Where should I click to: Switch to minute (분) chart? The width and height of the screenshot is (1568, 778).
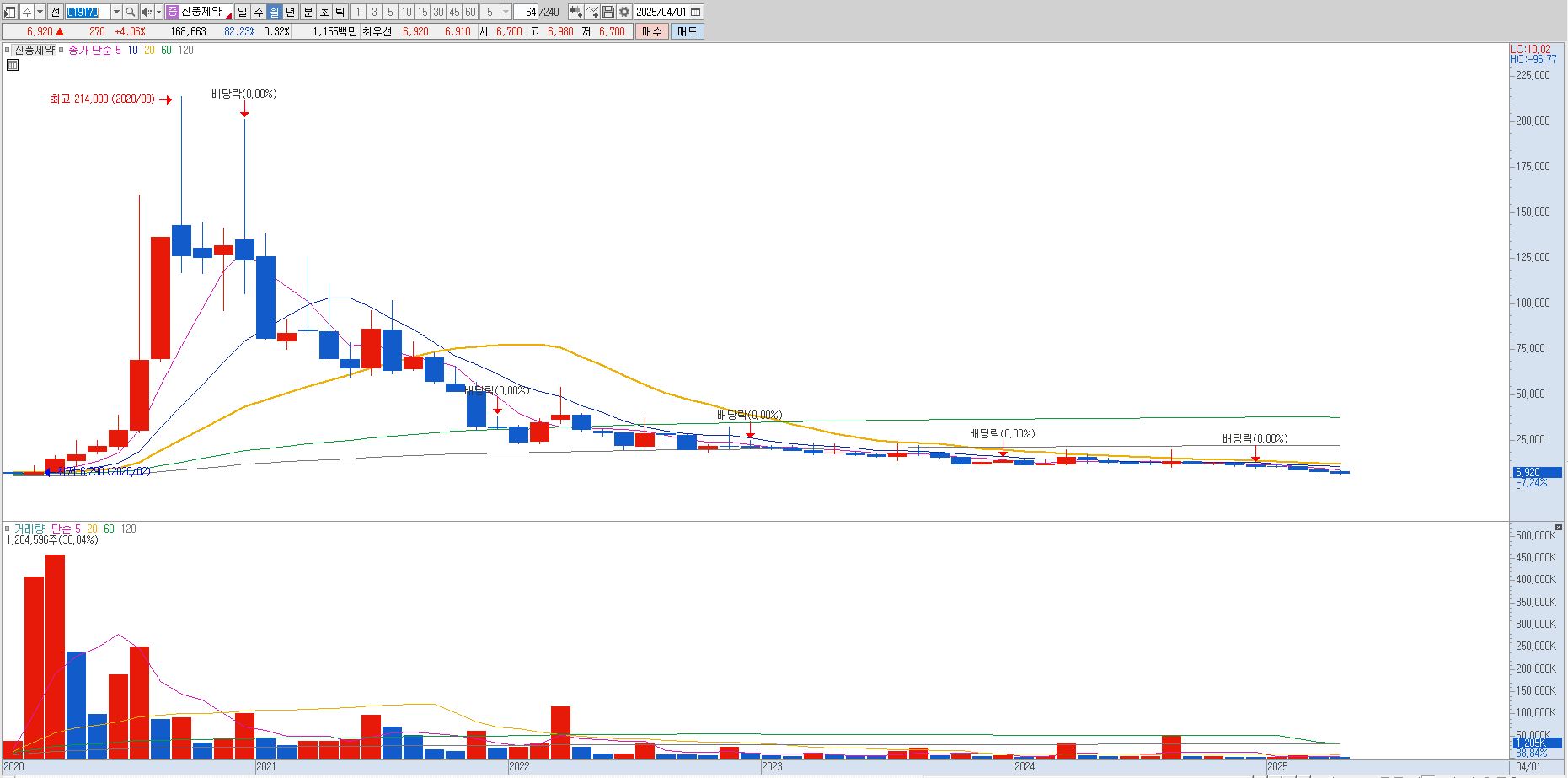pyautogui.click(x=308, y=12)
